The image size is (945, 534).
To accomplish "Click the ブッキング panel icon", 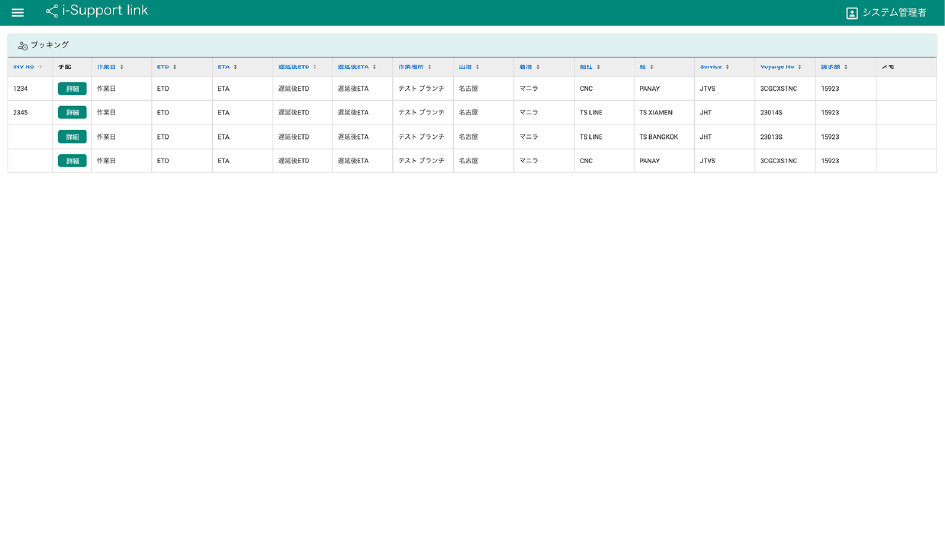I will point(23,45).
